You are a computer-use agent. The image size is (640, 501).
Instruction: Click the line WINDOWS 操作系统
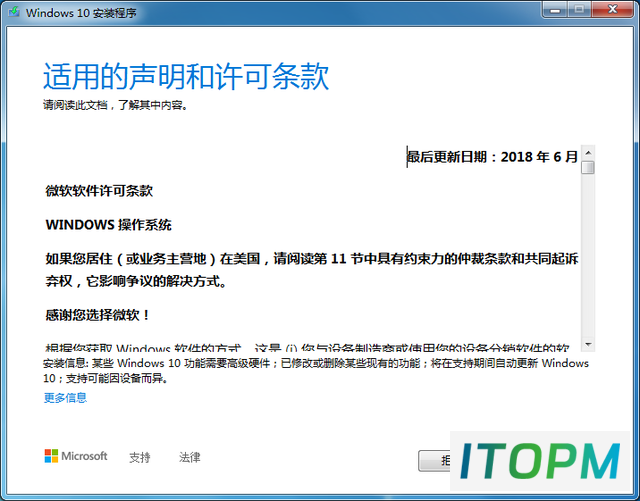pos(109,225)
